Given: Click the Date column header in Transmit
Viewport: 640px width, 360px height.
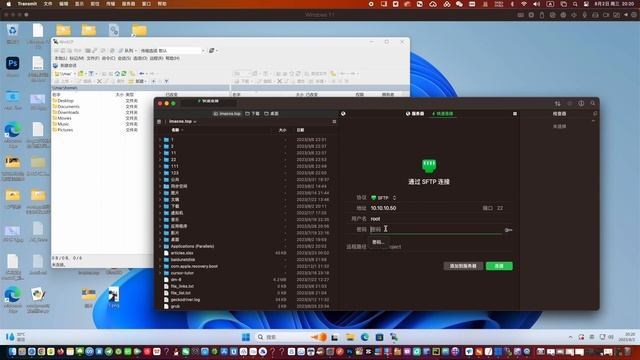Looking at the screenshot, I should tap(300, 130).
